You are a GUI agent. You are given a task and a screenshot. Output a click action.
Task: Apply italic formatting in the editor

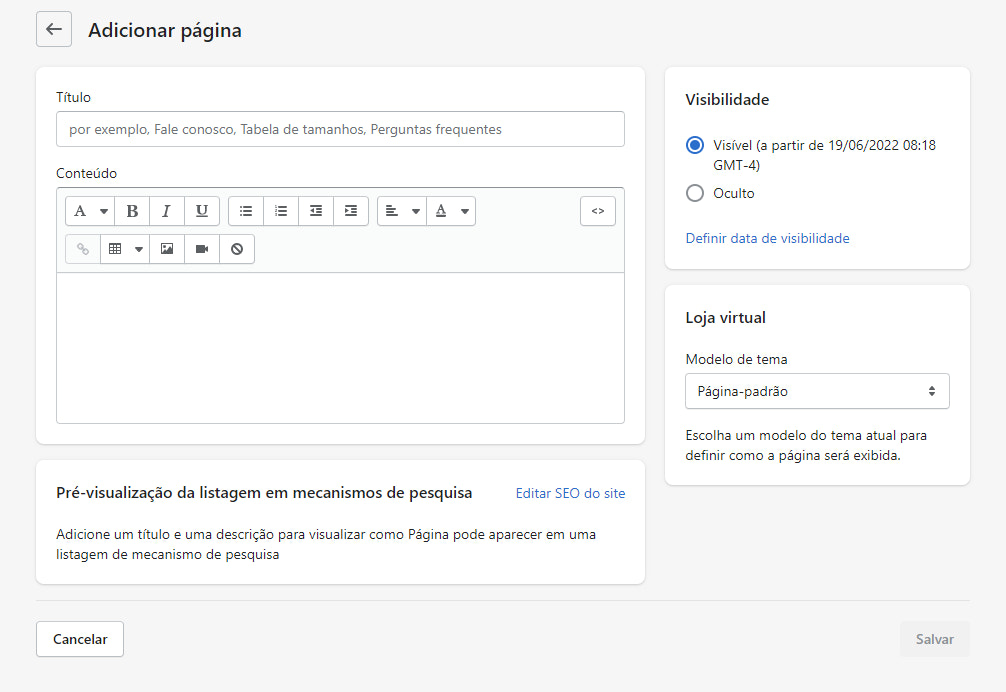point(167,211)
